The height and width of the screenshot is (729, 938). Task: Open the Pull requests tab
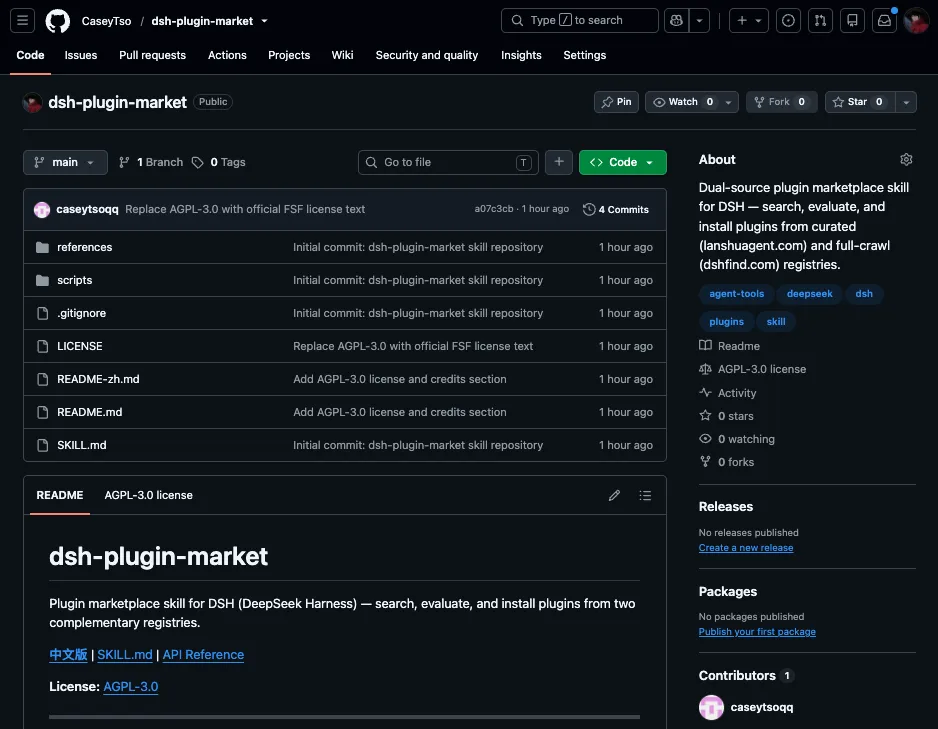pos(153,55)
